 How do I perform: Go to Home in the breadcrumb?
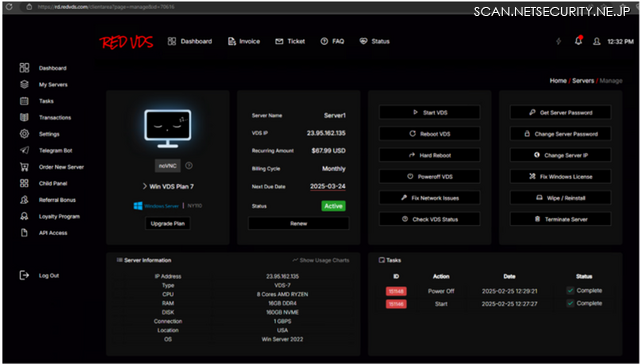pos(558,81)
